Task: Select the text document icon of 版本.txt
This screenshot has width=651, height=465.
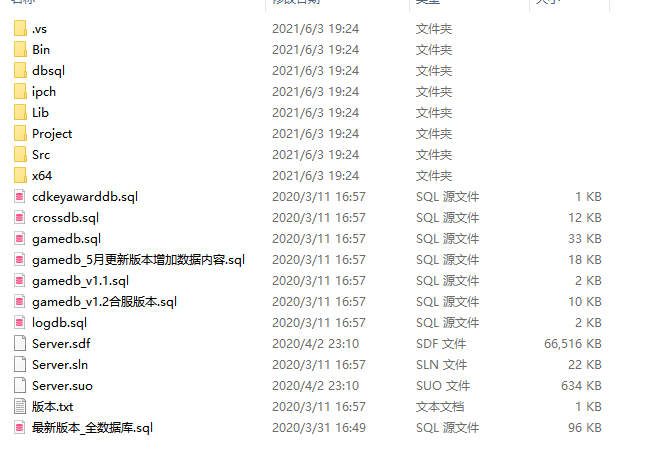Action: pos(20,406)
